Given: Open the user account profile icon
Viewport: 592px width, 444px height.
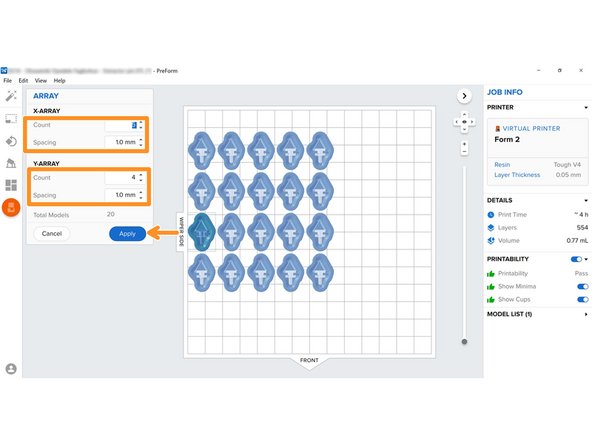Looking at the screenshot, I should click(x=11, y=368).
